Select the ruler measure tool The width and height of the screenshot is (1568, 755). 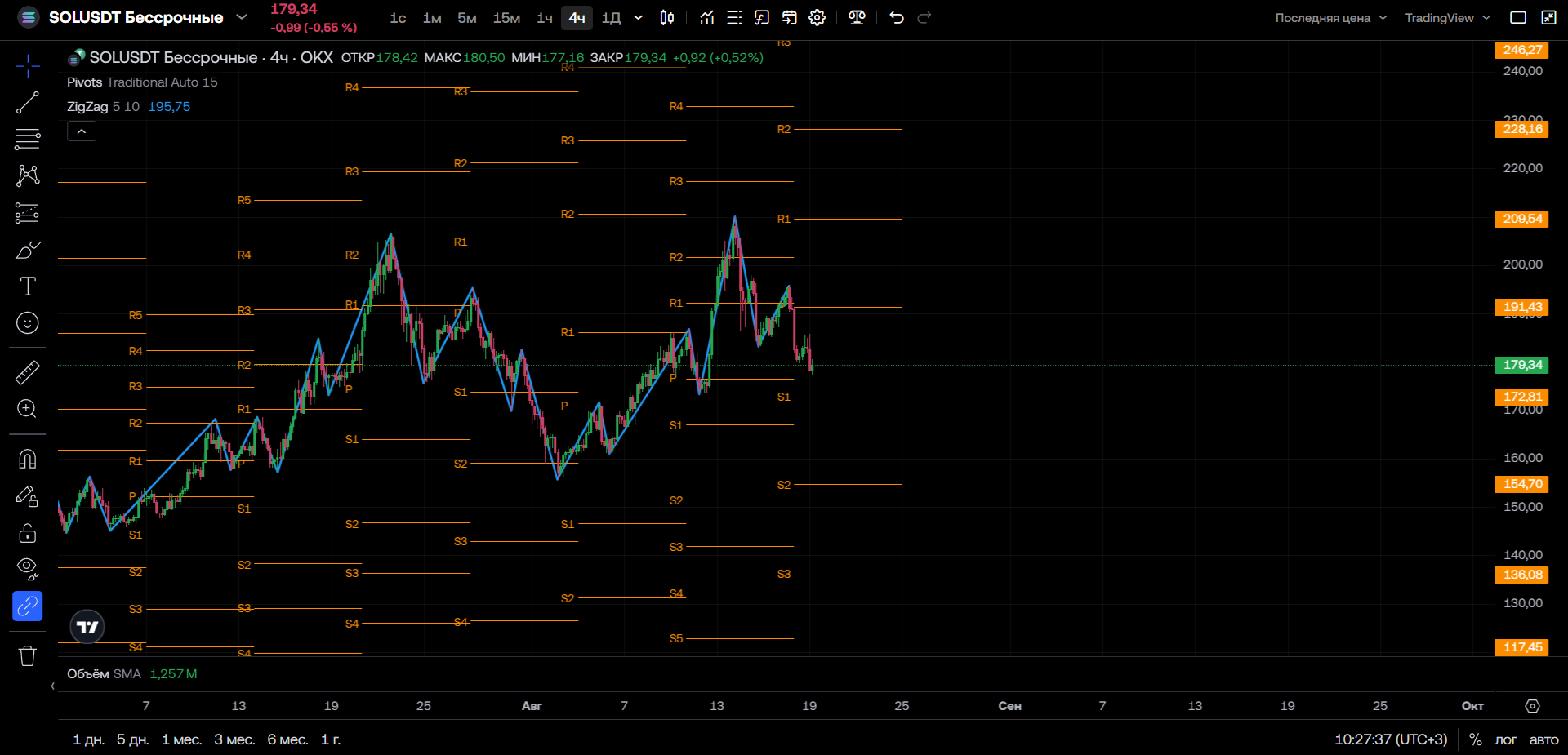click(27, 372)
